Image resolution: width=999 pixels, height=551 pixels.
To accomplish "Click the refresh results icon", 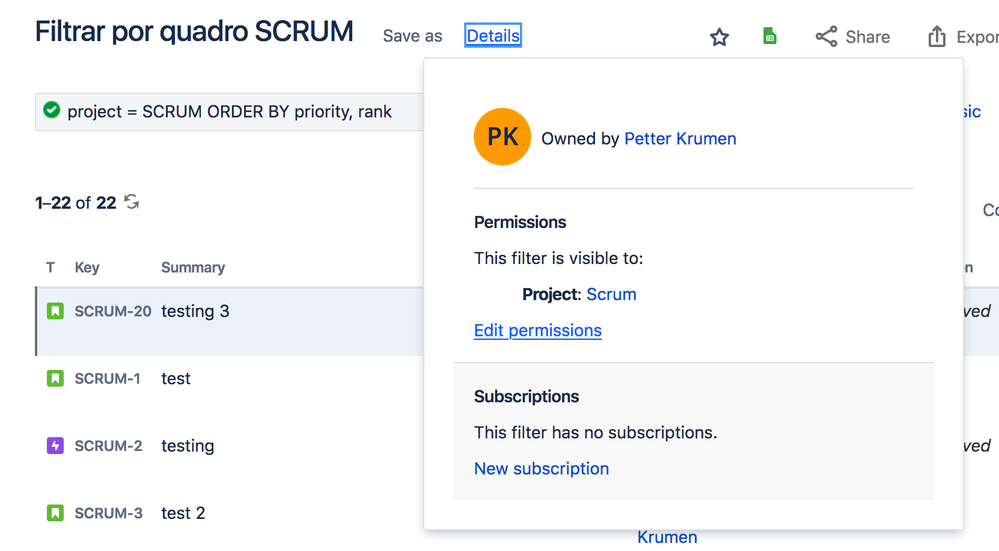I will [132, 202].
